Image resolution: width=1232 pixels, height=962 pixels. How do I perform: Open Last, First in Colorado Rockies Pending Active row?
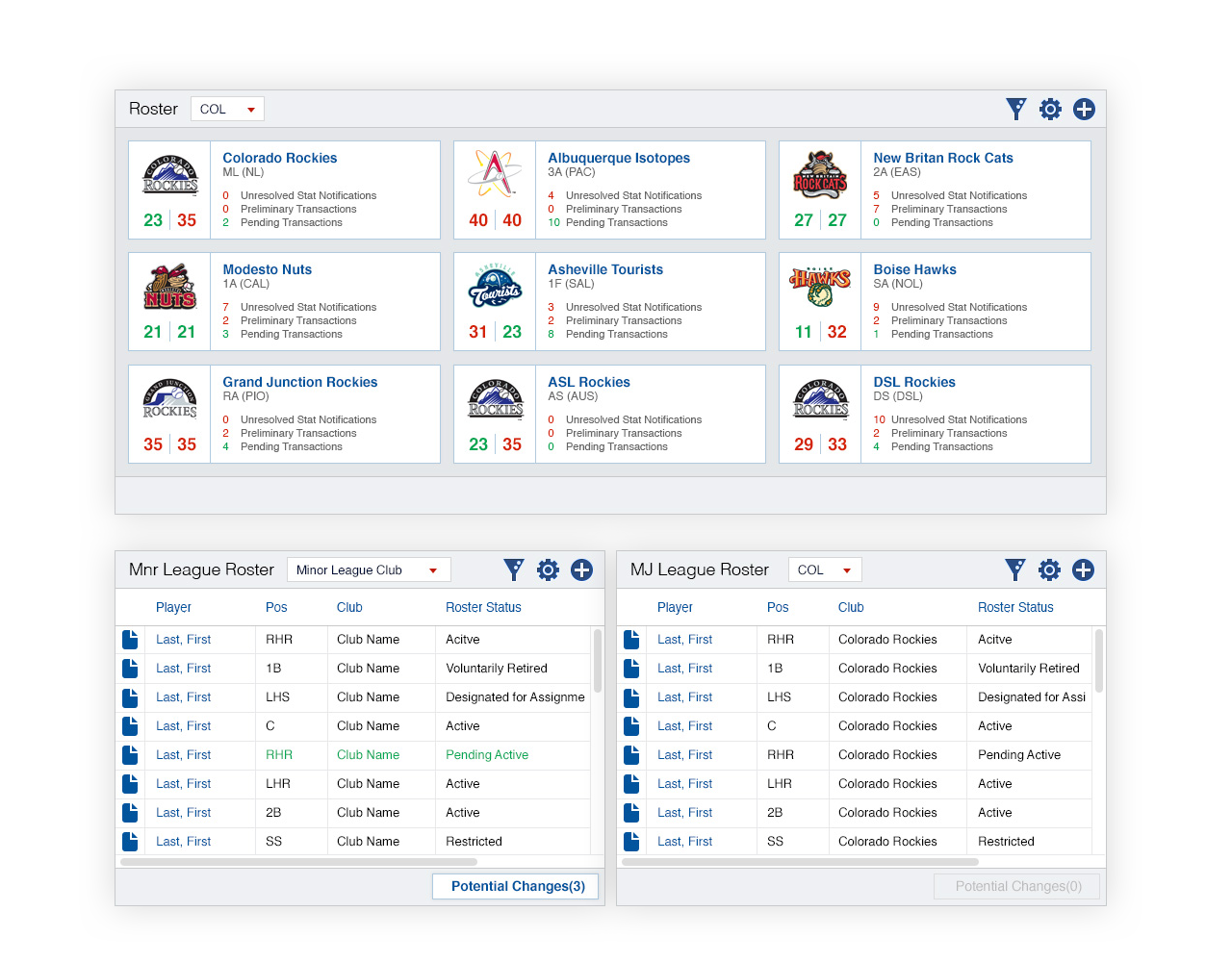(684, 754)
